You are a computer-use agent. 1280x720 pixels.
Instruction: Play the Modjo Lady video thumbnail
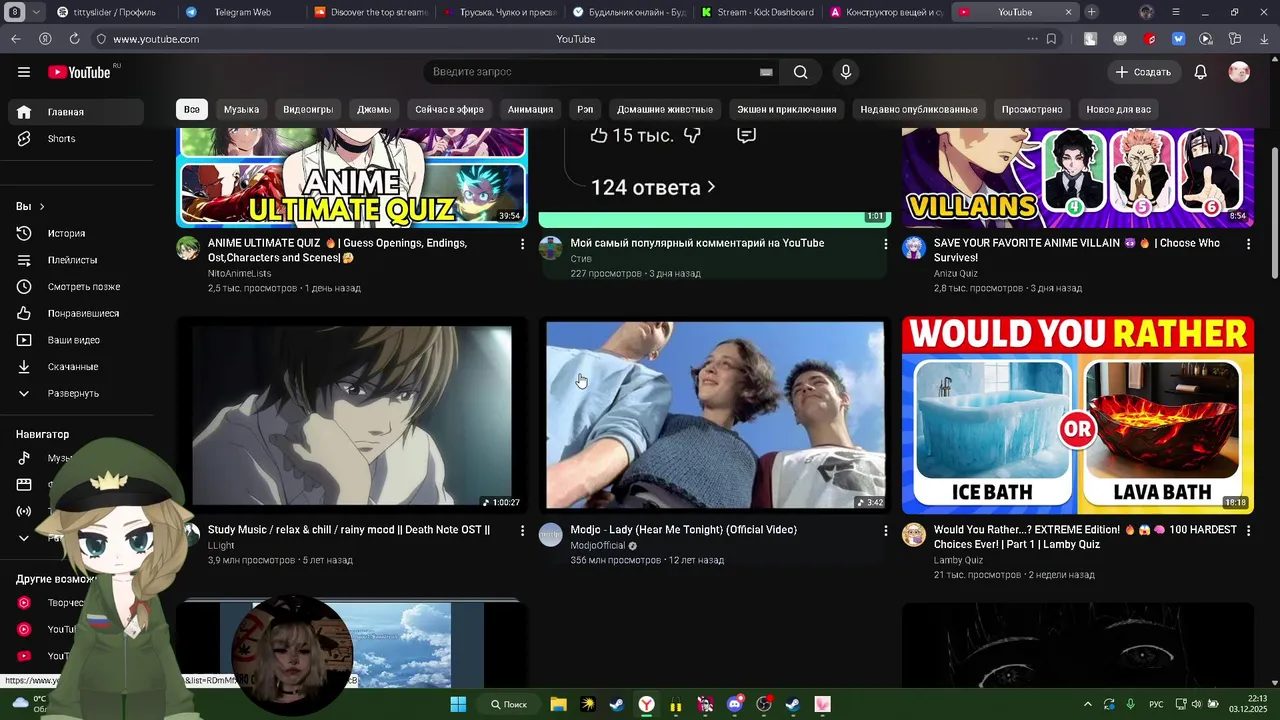(x=714, y=415)
